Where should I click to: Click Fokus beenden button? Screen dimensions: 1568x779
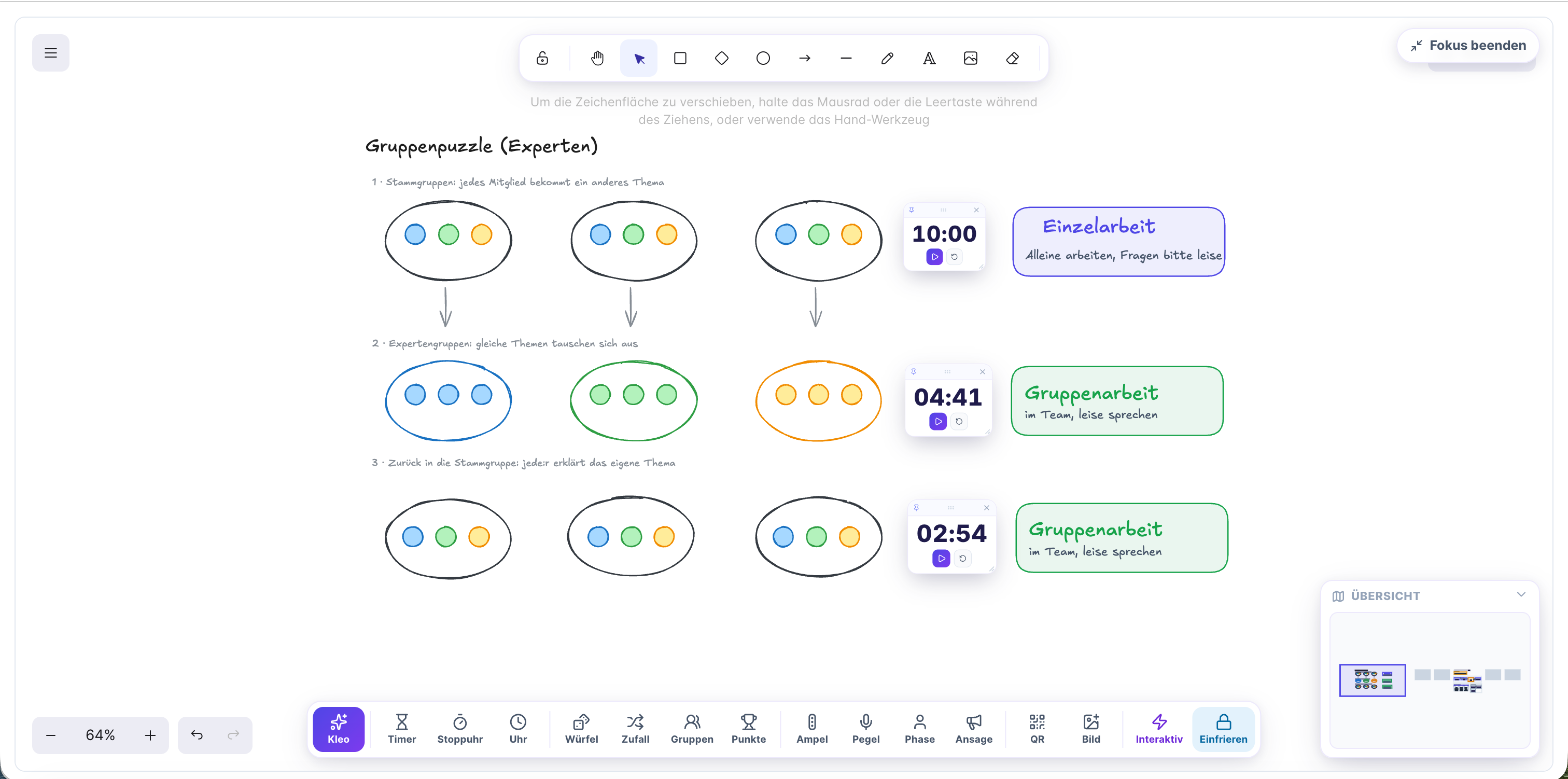pyautogui.click(x=1467, y=45)
